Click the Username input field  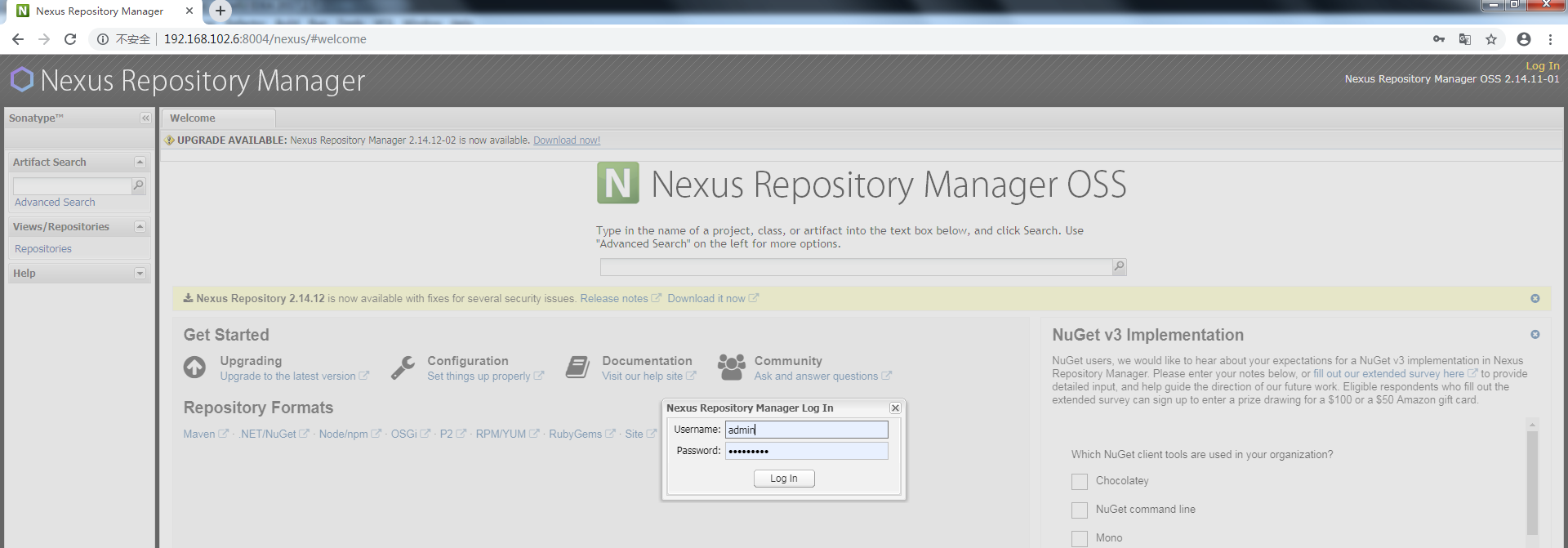pyautogui.click(x=806, y=430)
